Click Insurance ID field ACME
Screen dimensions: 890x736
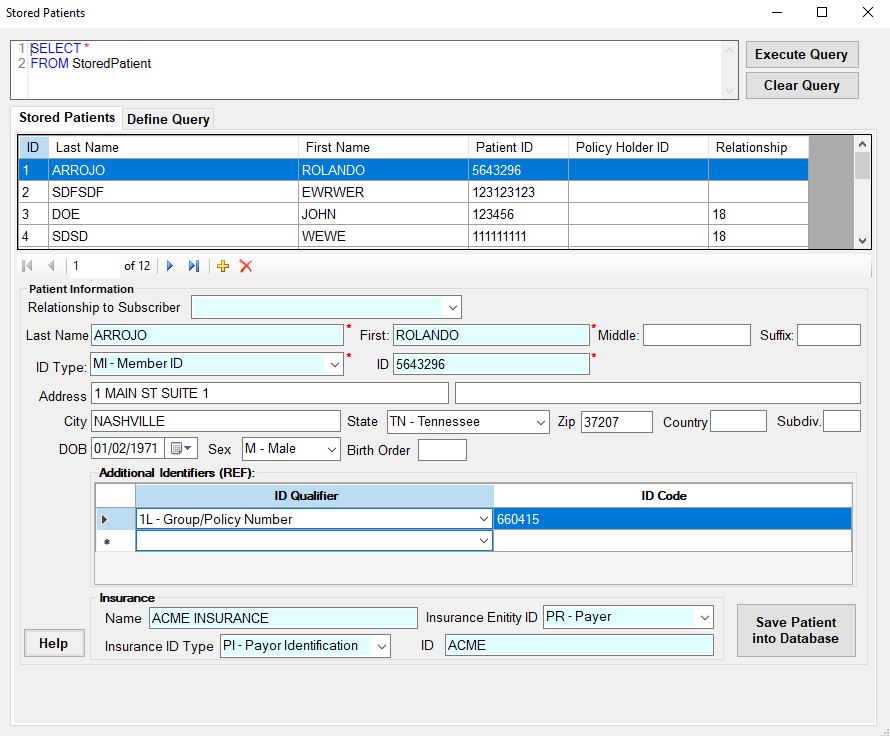(579, 645)
